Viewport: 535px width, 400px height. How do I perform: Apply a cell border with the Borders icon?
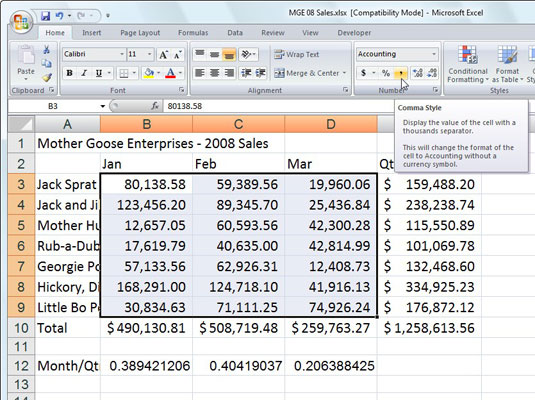124,73
